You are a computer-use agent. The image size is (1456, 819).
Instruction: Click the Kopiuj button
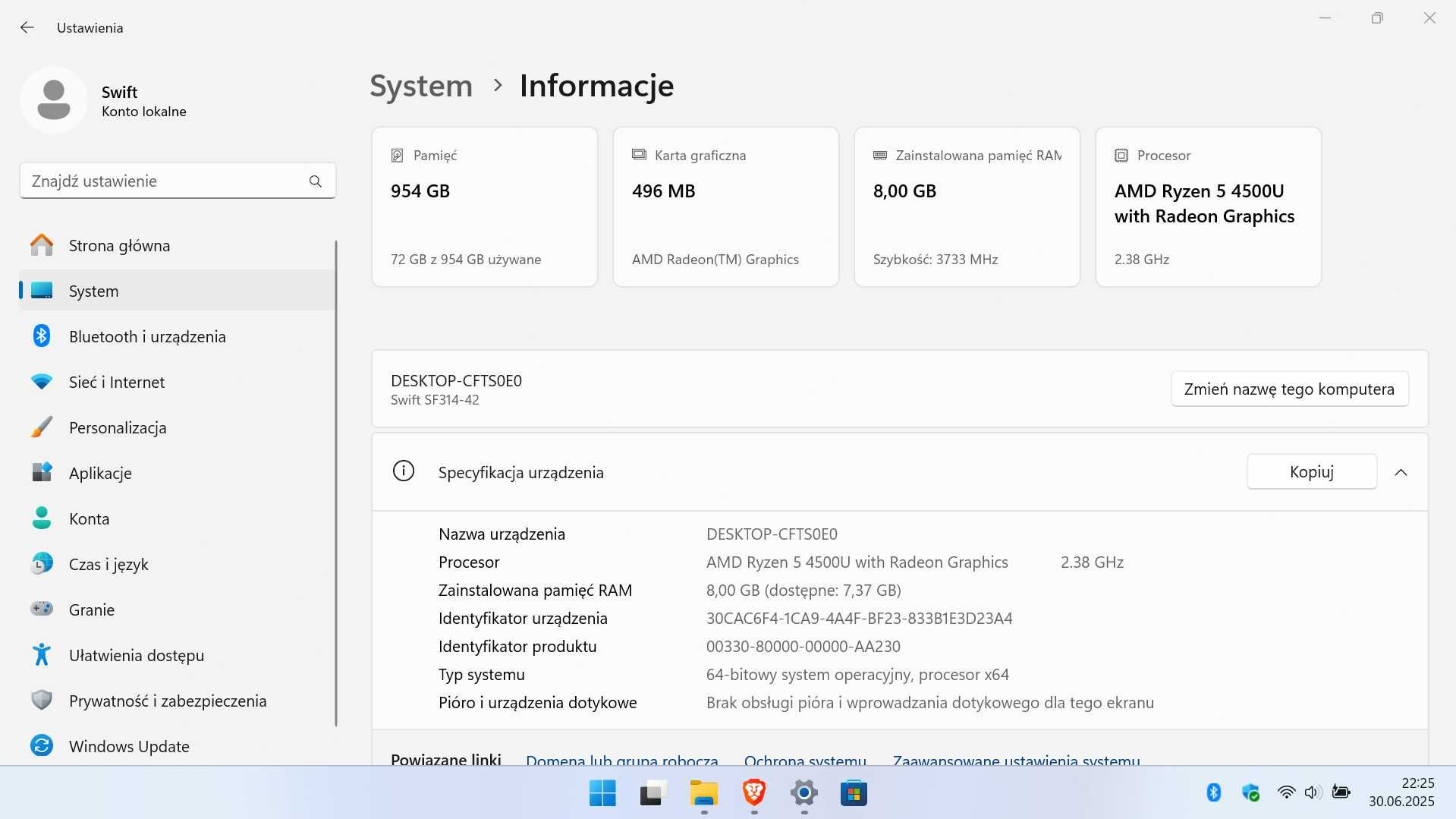pos(1311,471)
